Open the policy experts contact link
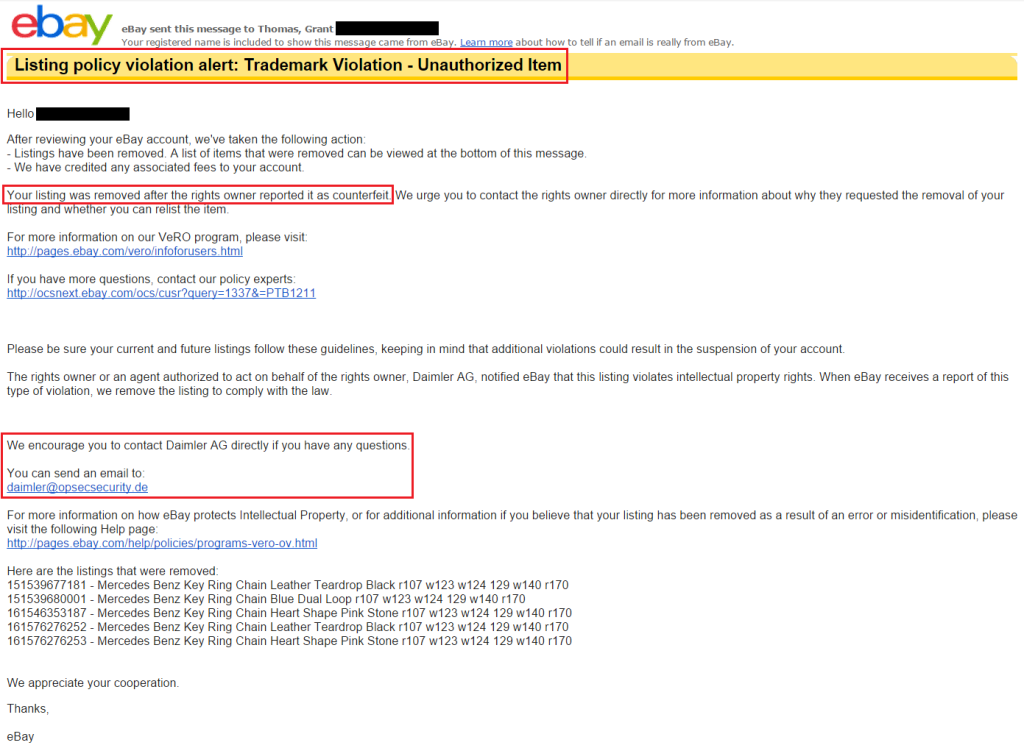This screenshot has height=748, width=1024. coord(161,293)
